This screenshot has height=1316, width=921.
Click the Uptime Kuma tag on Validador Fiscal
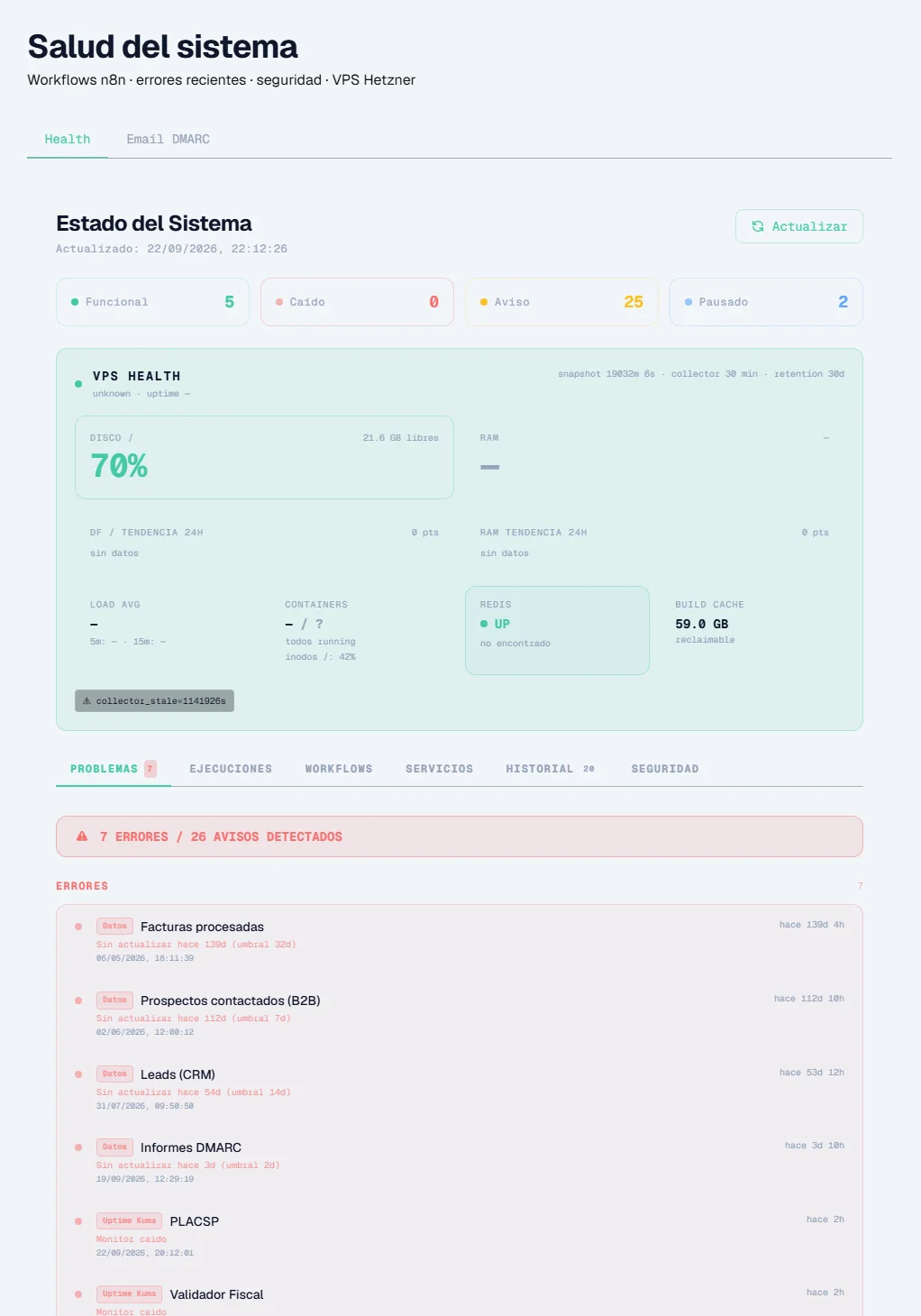(129, 1294)
